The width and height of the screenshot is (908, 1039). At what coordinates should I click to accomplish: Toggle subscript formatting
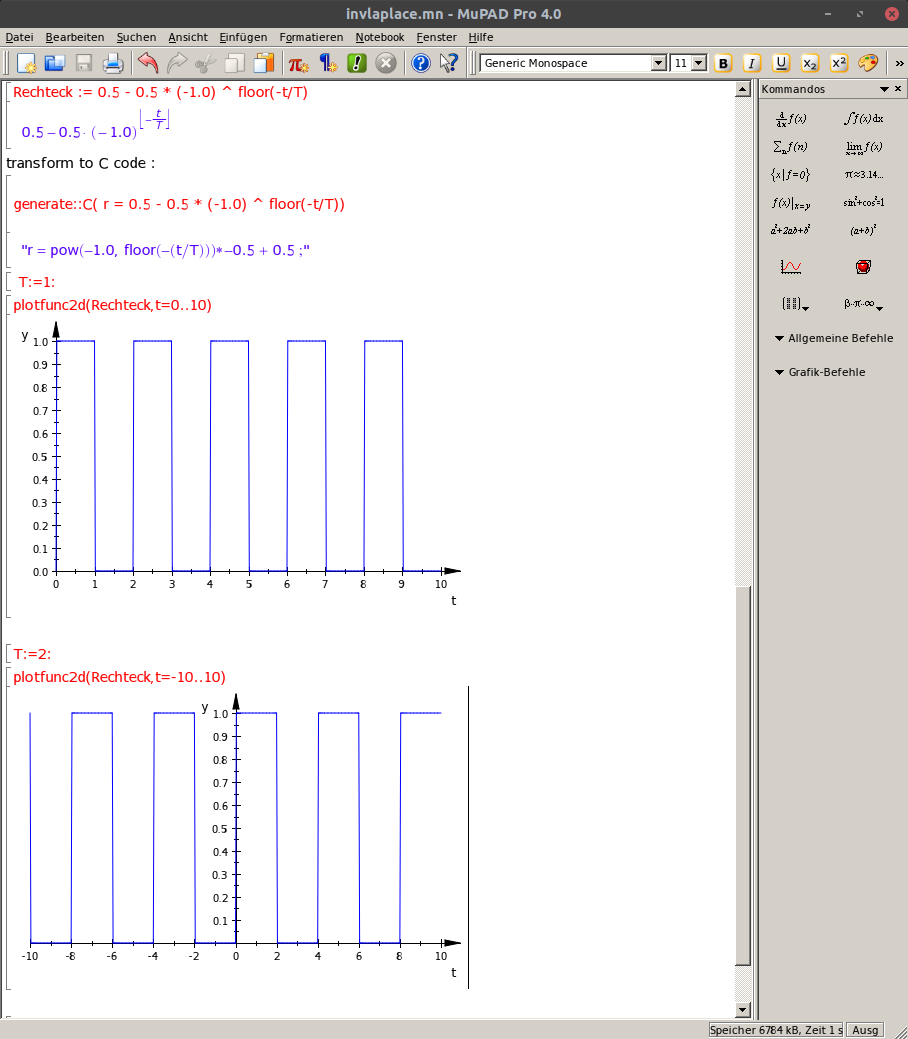[809, 63]
